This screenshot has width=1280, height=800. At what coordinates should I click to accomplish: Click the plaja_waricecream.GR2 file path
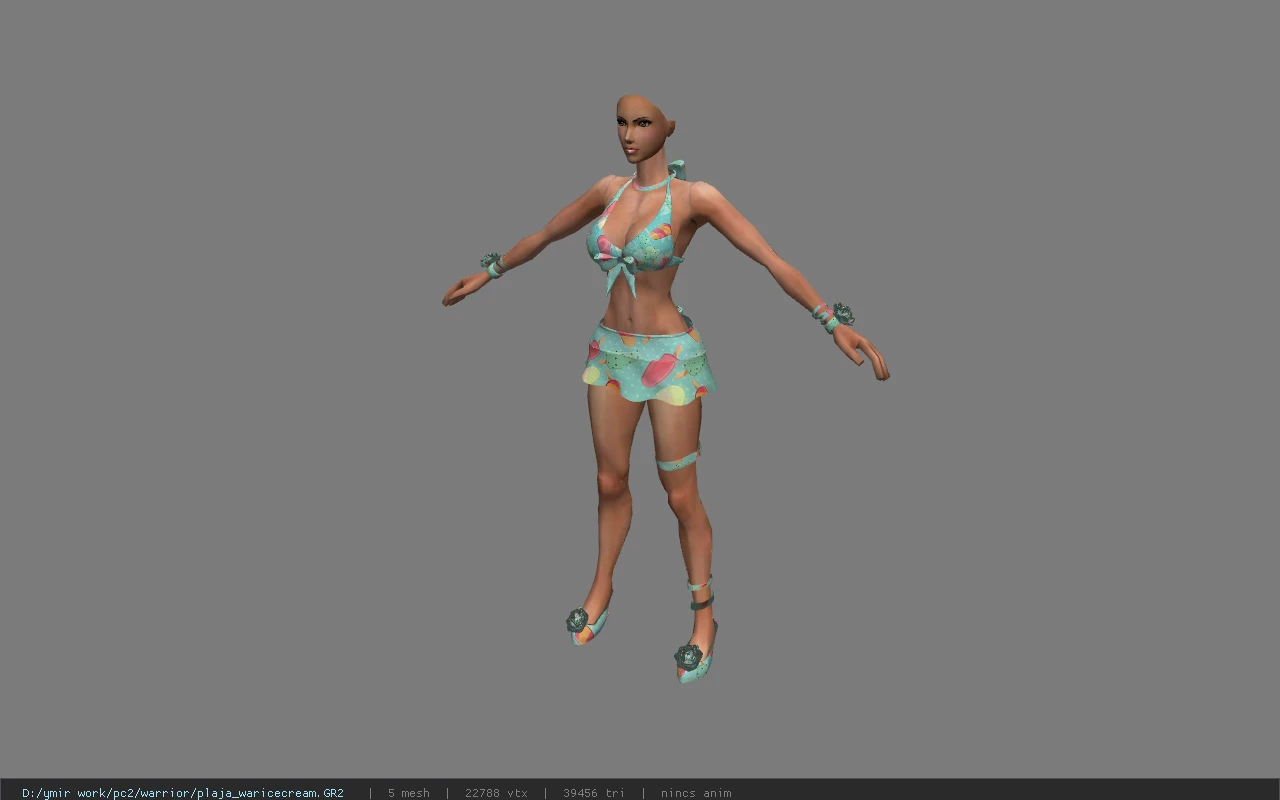(183, 793)
